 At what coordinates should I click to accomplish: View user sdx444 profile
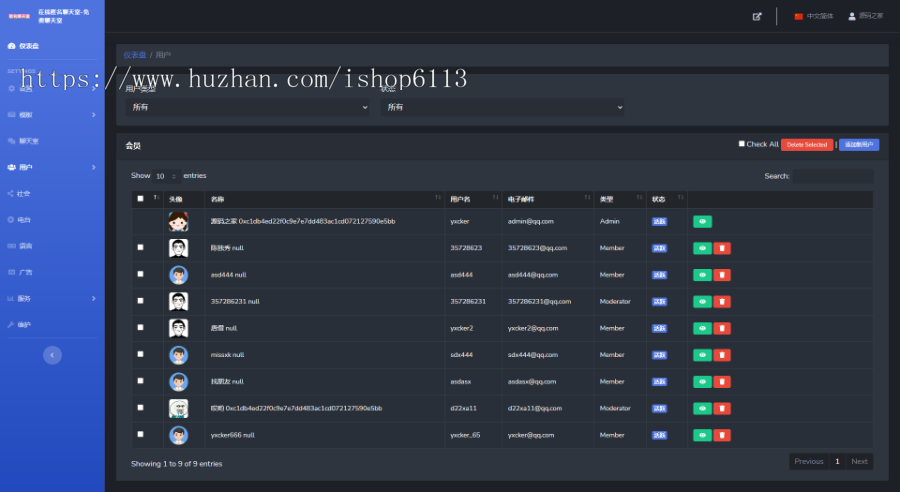point(702,355)
